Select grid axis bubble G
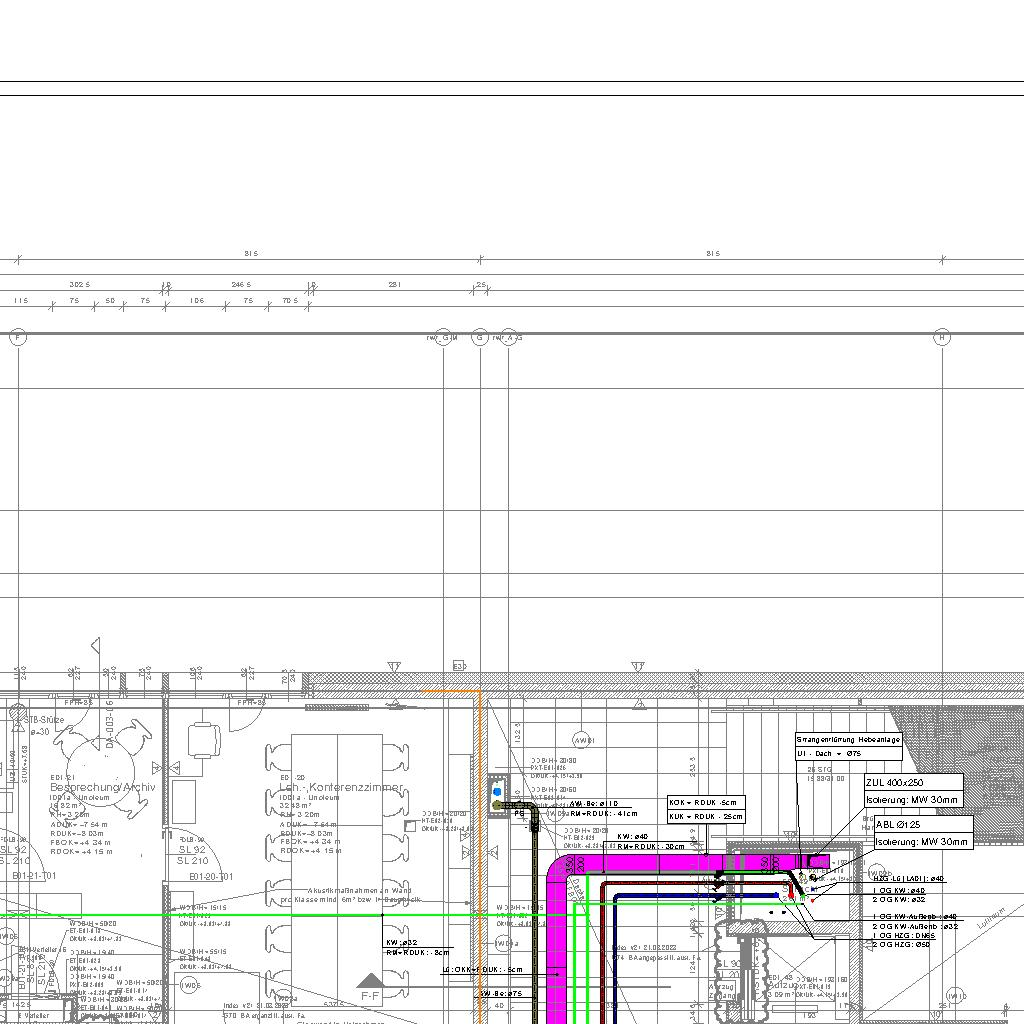1024x1024 pixels. click(480, 337)
